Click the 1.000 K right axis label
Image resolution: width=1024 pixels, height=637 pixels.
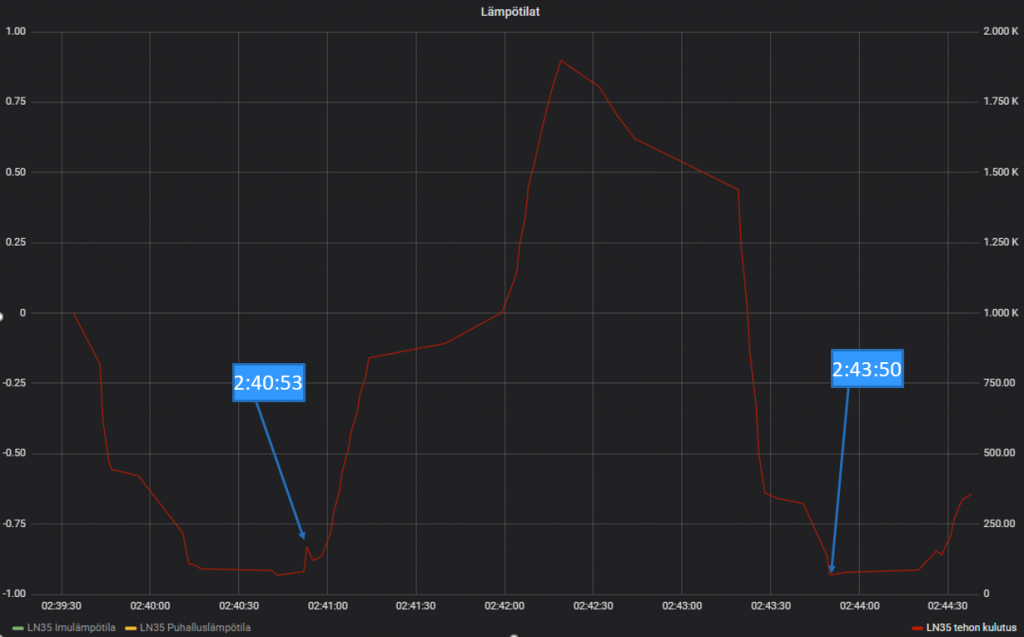pos(1000,313)
